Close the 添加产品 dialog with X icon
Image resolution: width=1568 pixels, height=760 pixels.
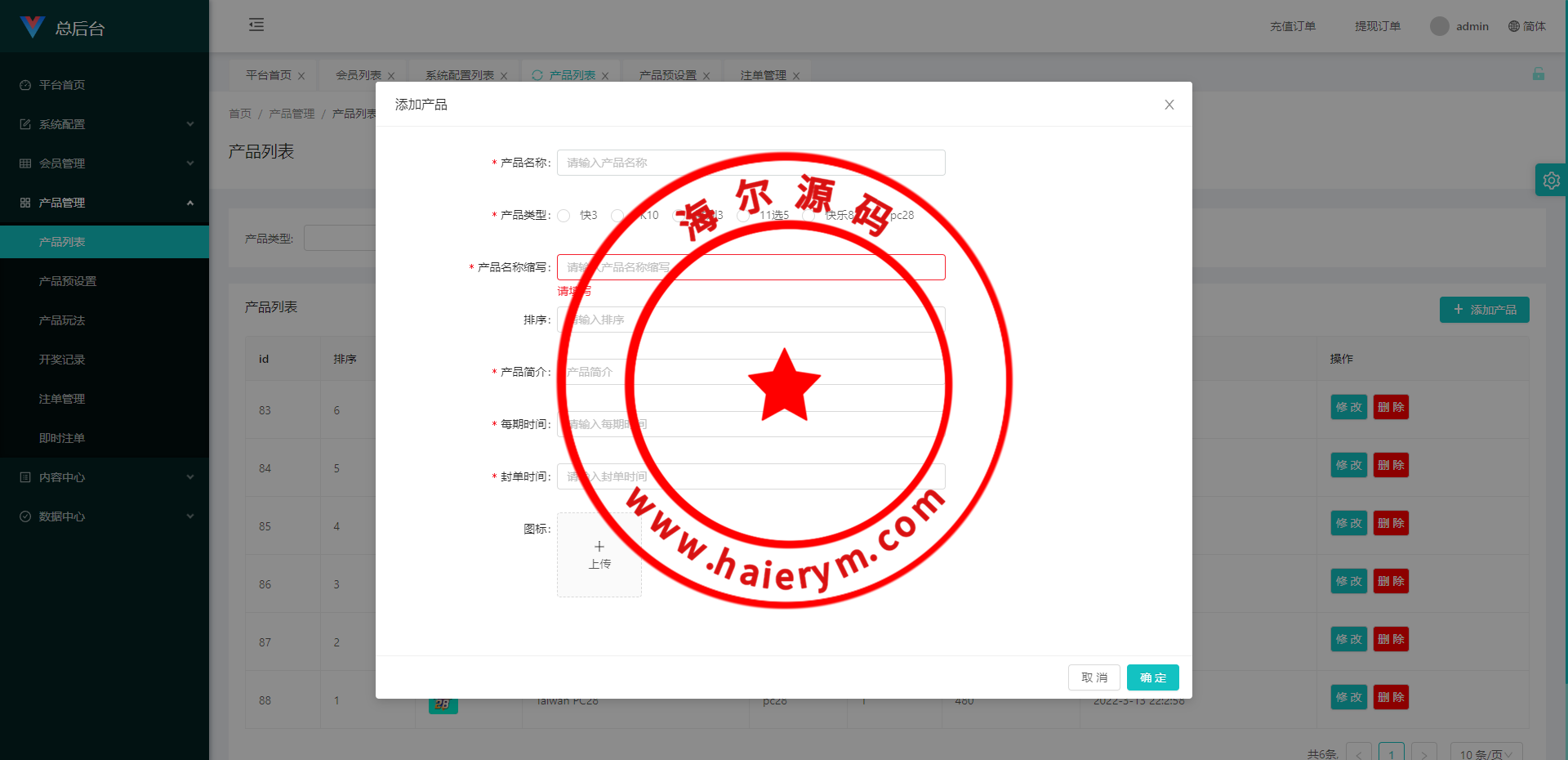coord(1169,105)
